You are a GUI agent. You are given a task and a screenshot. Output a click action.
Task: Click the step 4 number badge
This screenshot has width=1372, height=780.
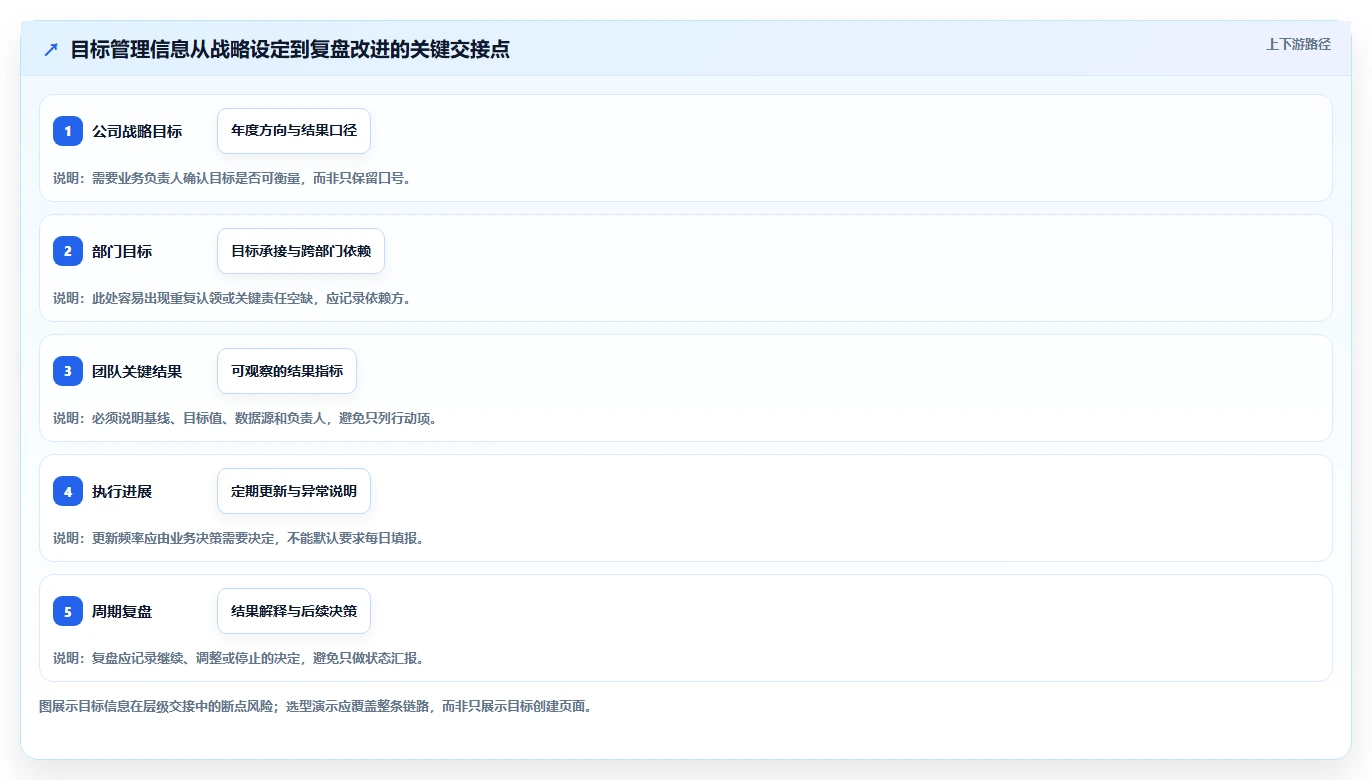[68, 491]
